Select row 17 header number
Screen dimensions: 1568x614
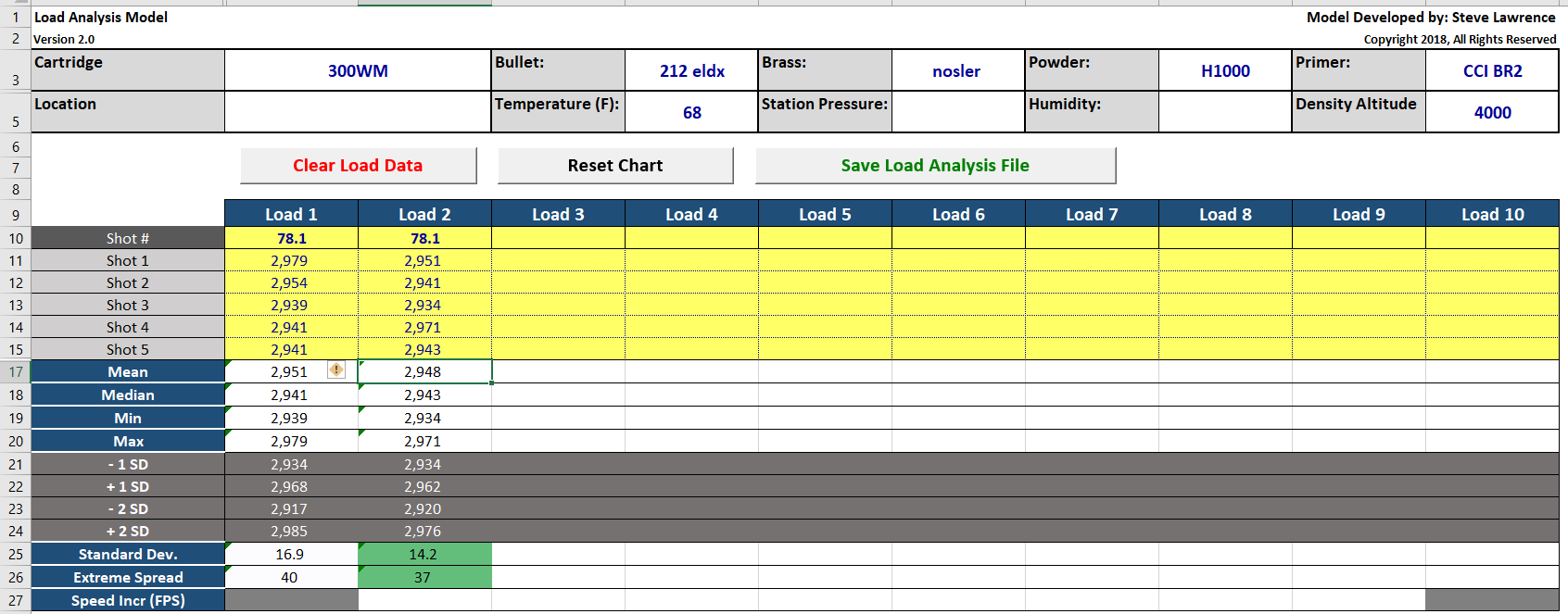point(16,372)
